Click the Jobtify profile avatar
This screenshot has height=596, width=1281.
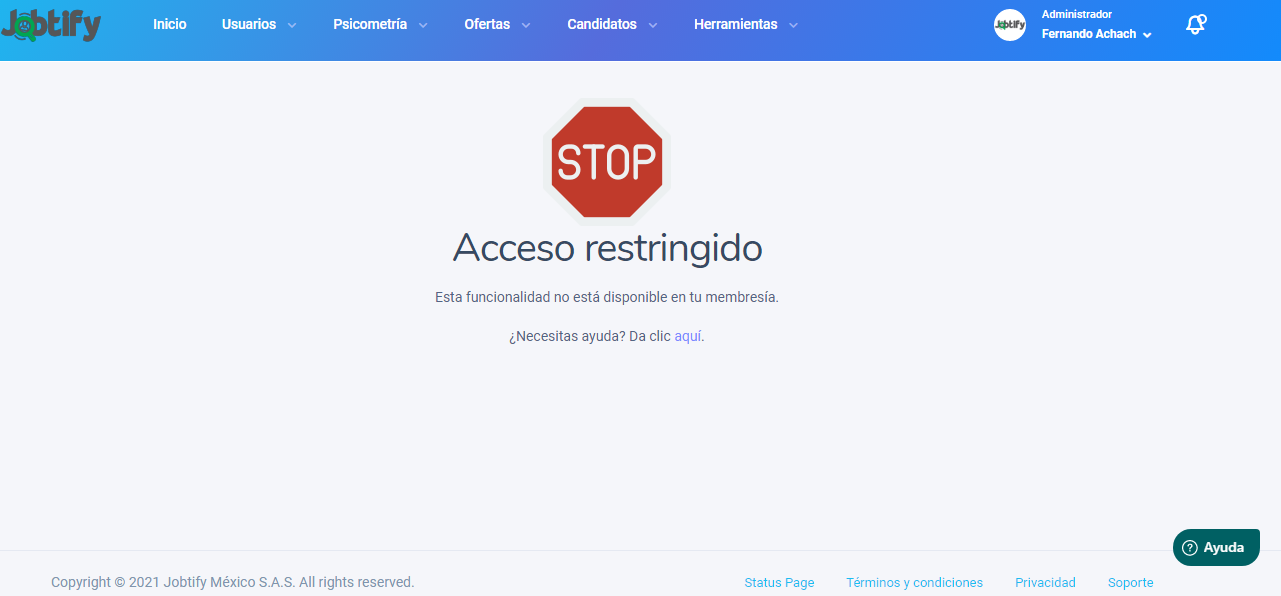point(1010,25)
